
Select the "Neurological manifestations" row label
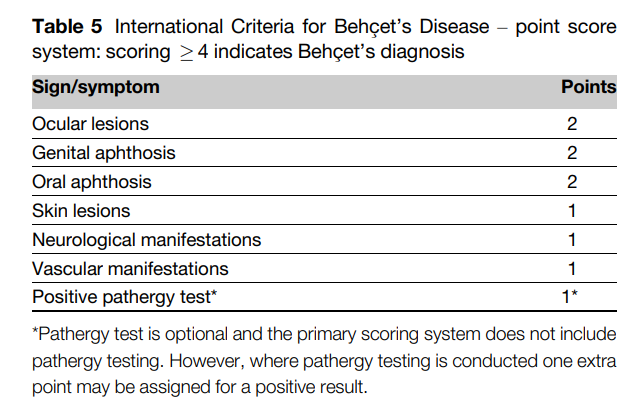146,240
